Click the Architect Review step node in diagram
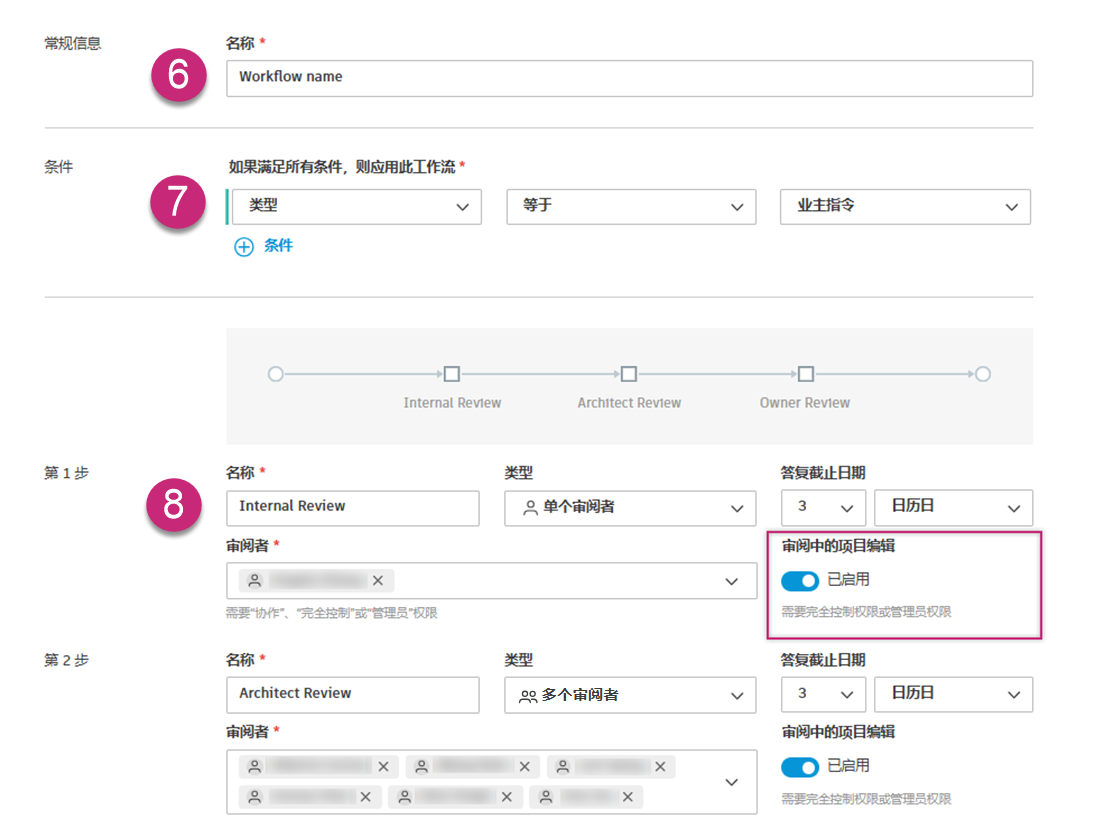Screen dimensions: 1094x819 [x=629, y=374]
